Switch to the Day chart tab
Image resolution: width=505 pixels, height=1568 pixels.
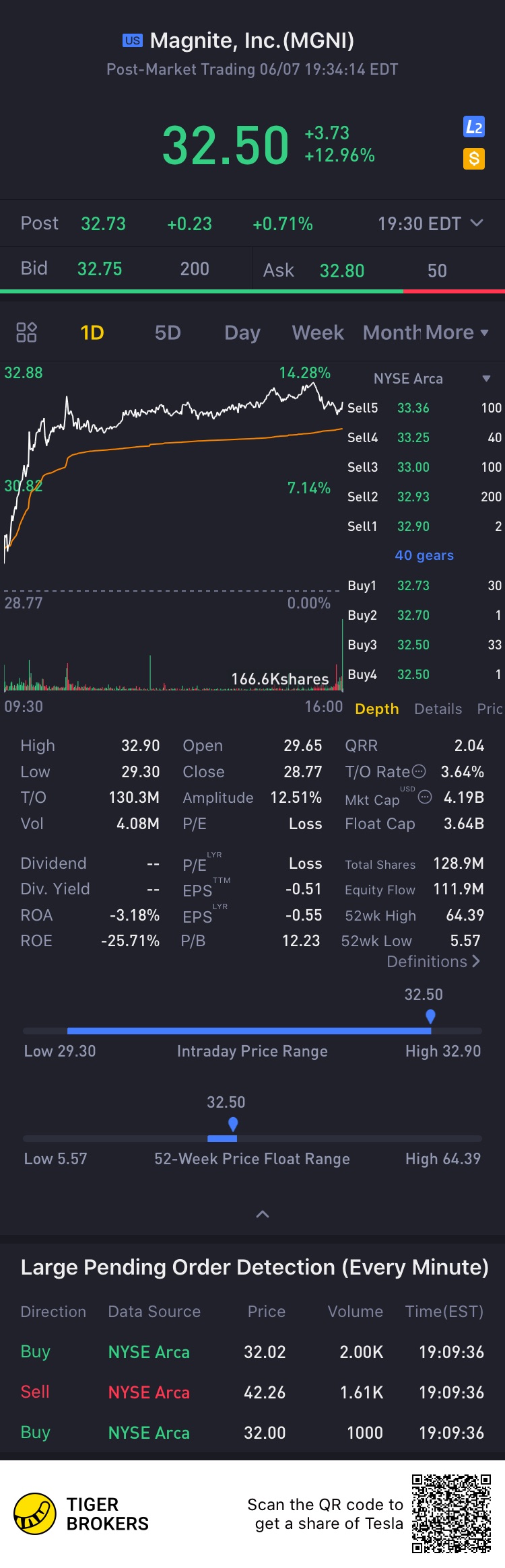[242, 333]
